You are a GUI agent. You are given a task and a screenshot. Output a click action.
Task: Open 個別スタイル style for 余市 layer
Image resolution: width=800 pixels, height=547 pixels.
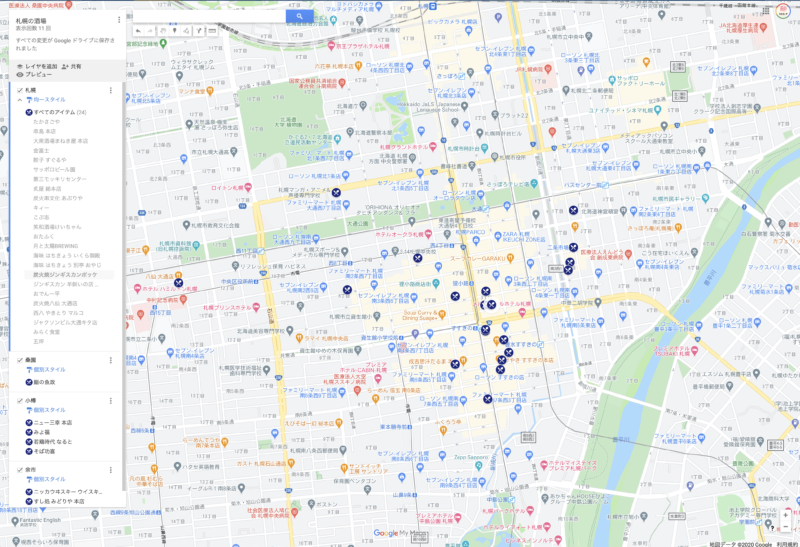[x=46, y=479]
